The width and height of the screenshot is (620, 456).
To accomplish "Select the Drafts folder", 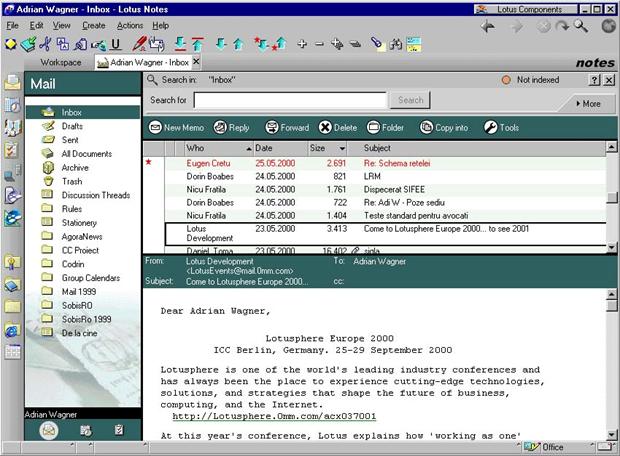I will click(72, 127).
